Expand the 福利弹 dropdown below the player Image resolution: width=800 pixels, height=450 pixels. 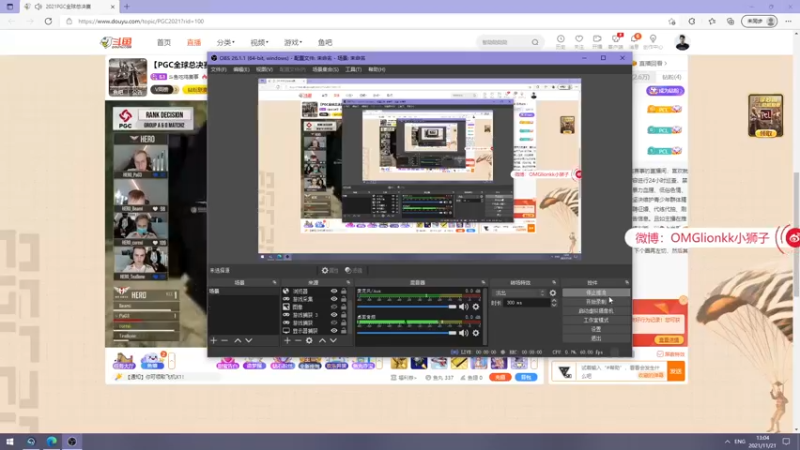[404, 378]
